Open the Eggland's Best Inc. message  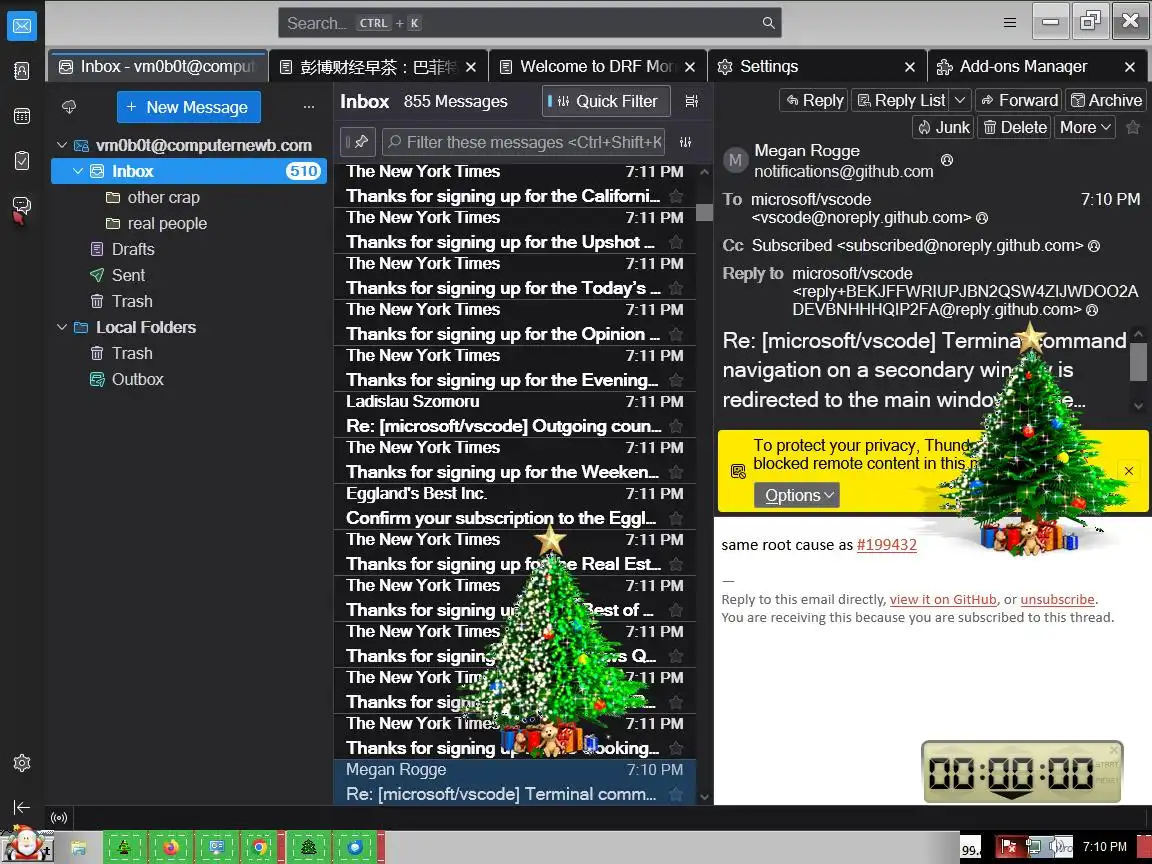coord(514,506)
